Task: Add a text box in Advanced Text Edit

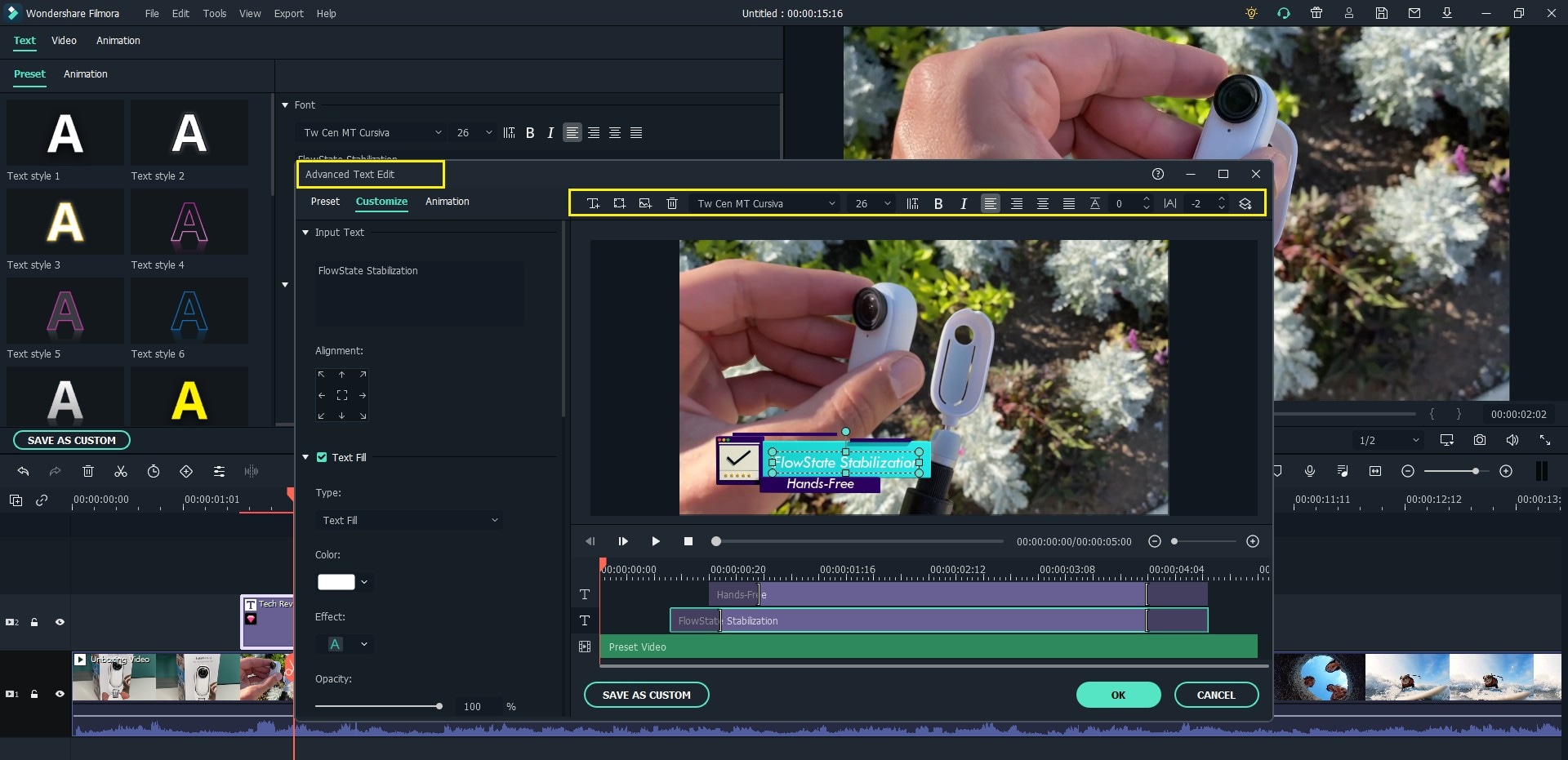Action: click(594, 203)
